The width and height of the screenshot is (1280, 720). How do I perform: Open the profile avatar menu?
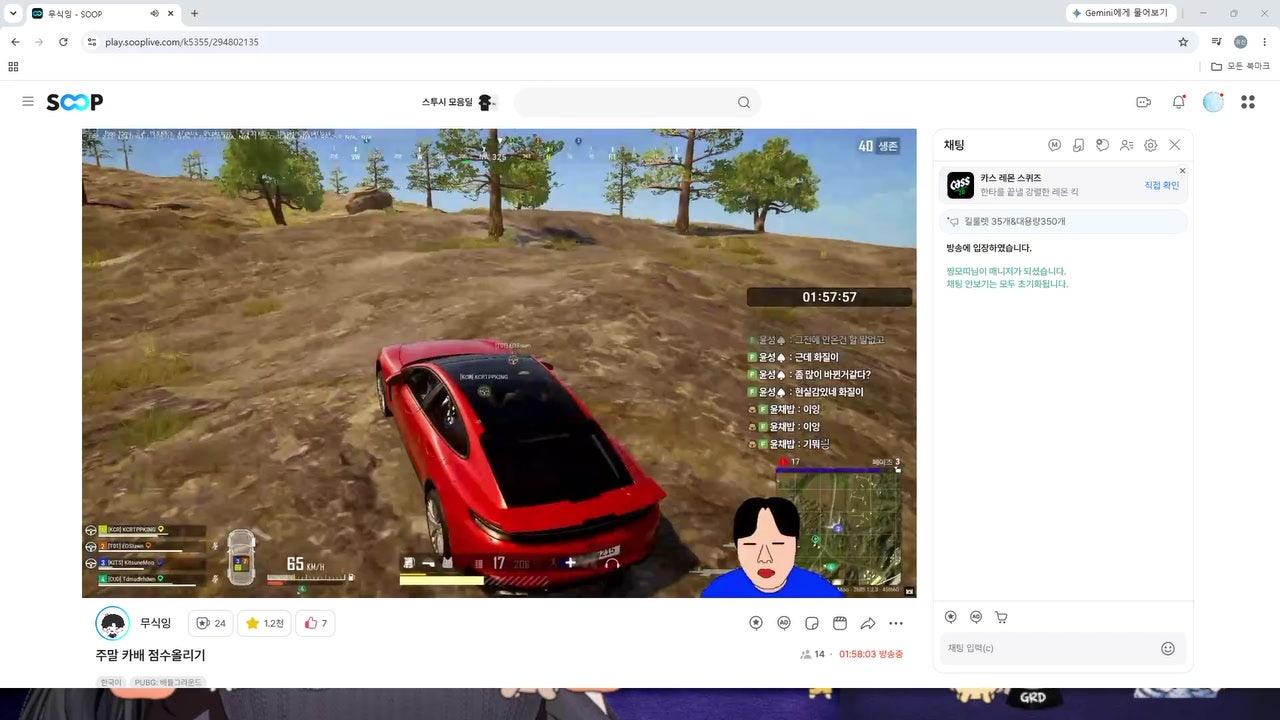click(x=1213, y=102)
